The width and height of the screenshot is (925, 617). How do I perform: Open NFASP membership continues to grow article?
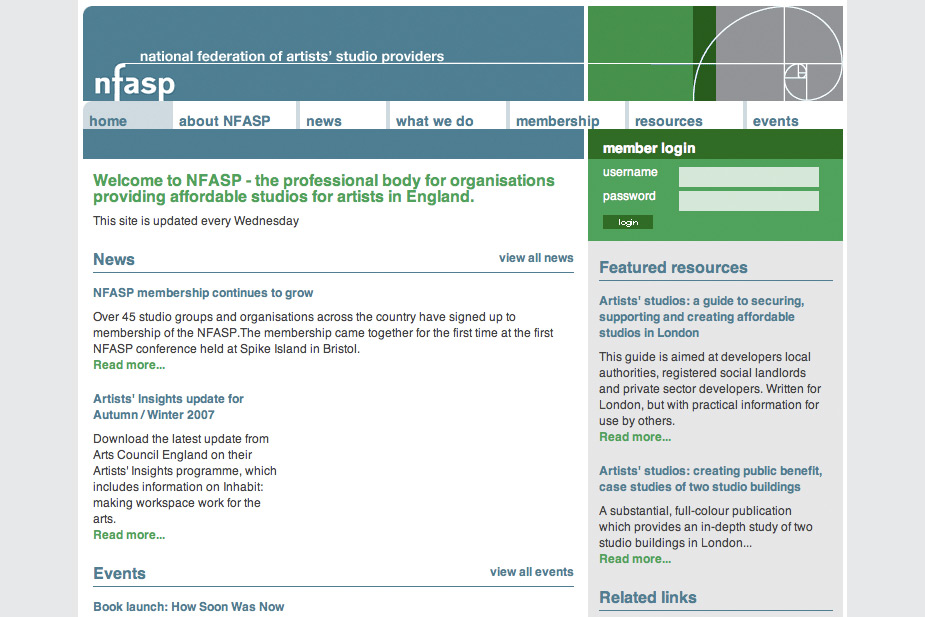pyautogui.click(x=203, y=293)
